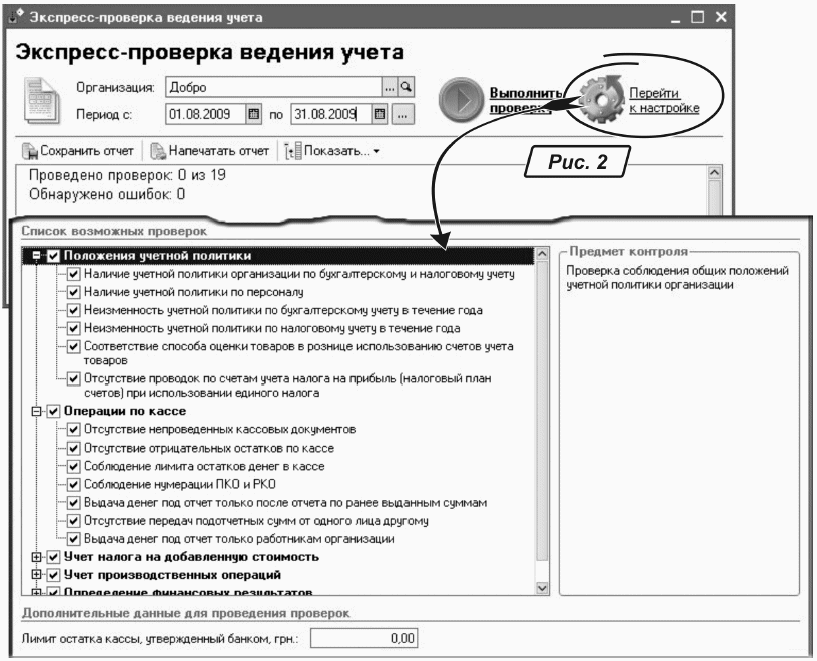Open the Показать dropdown menu
Screen dimensions: 817x661
pos(323,151)
